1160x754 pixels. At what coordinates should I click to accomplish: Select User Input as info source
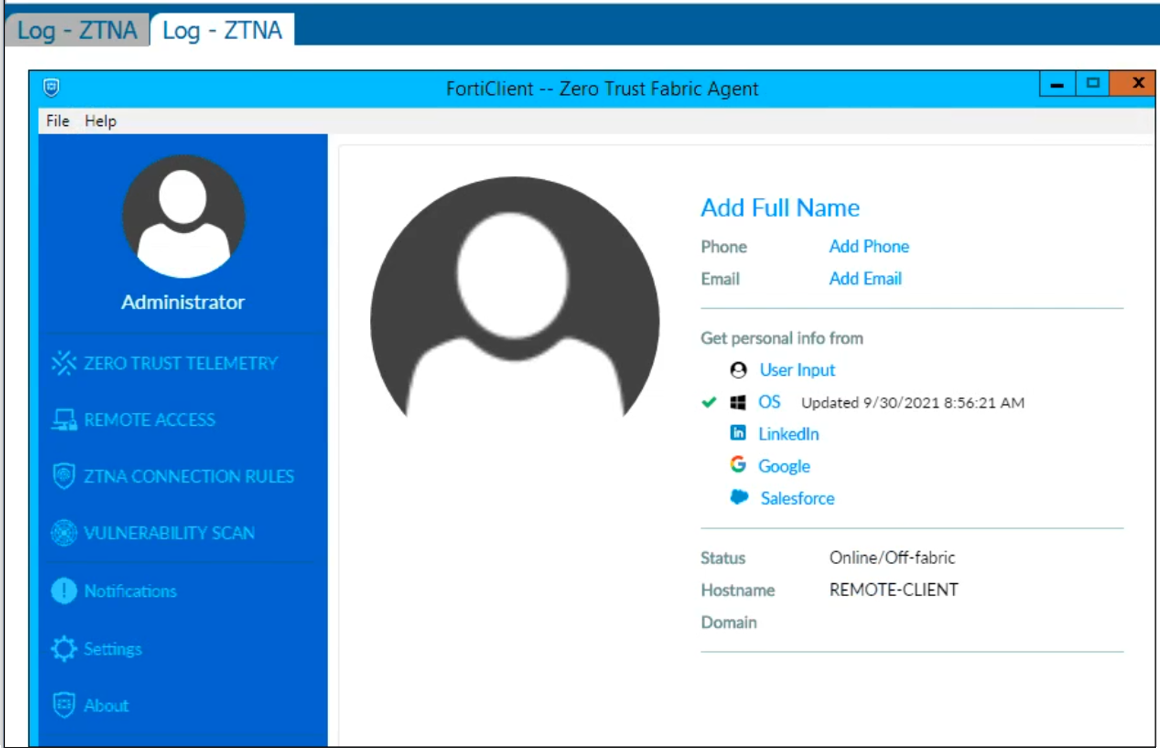(797, 370)
